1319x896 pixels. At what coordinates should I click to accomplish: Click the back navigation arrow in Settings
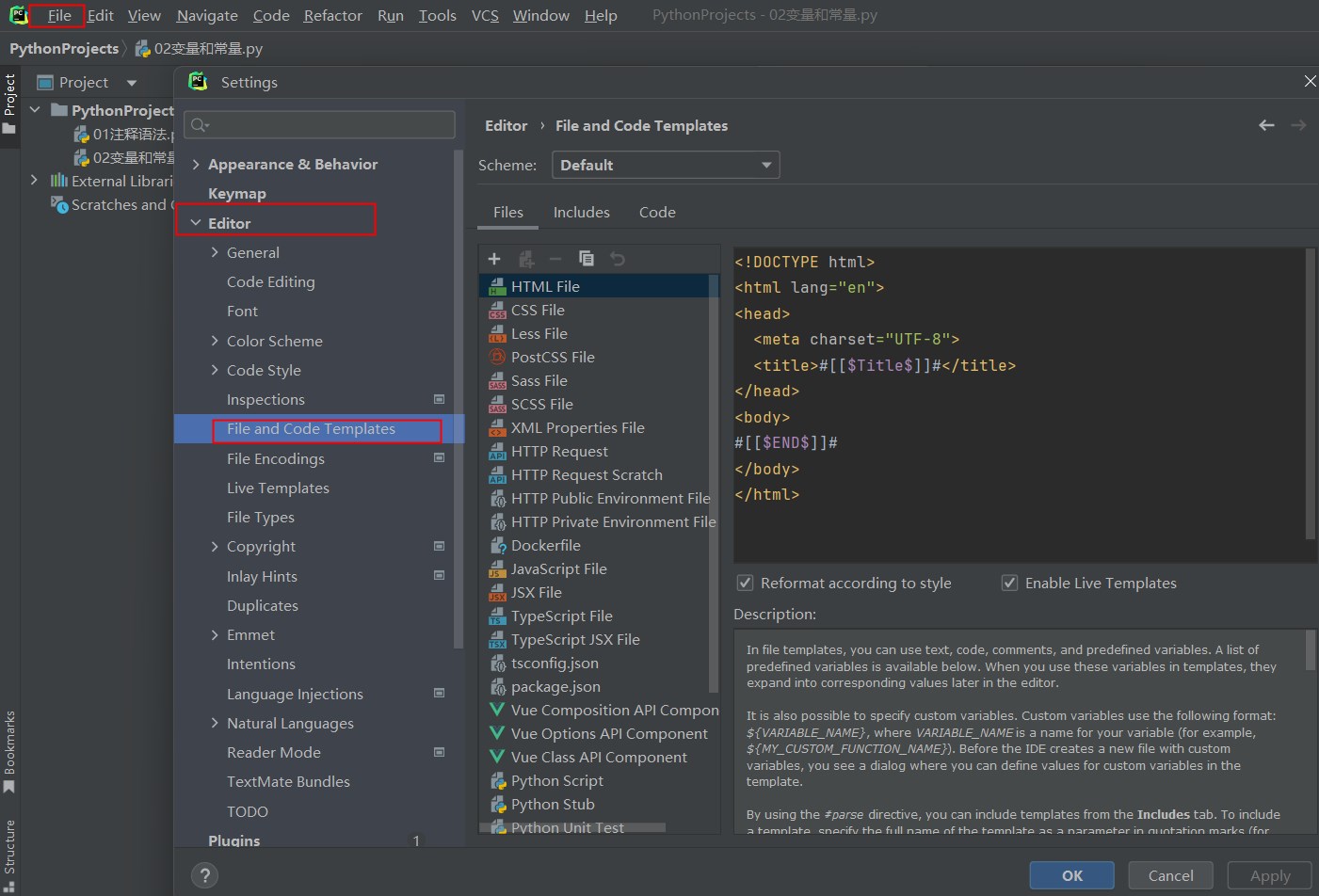(1266, 125)
